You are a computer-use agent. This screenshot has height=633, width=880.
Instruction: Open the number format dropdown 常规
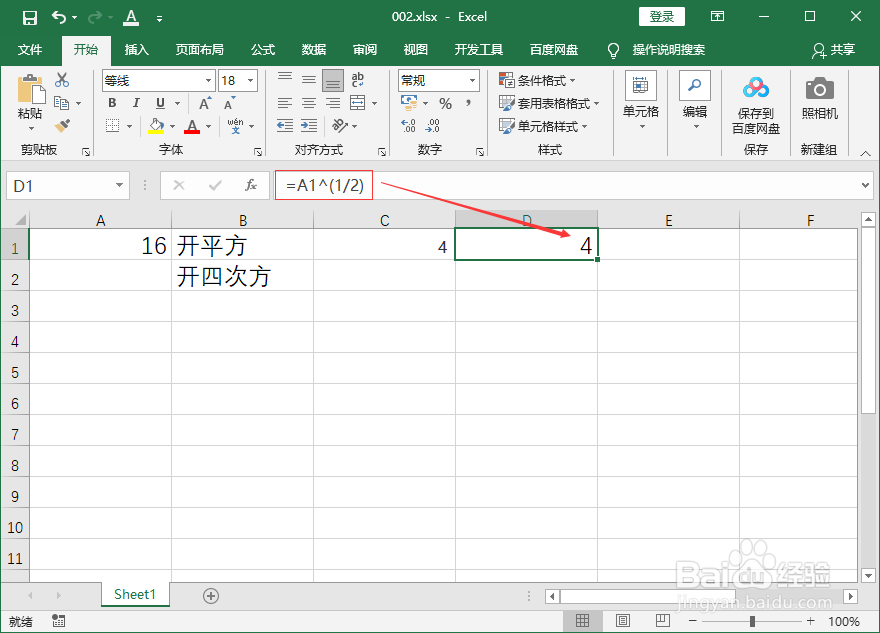pos(473,80)
